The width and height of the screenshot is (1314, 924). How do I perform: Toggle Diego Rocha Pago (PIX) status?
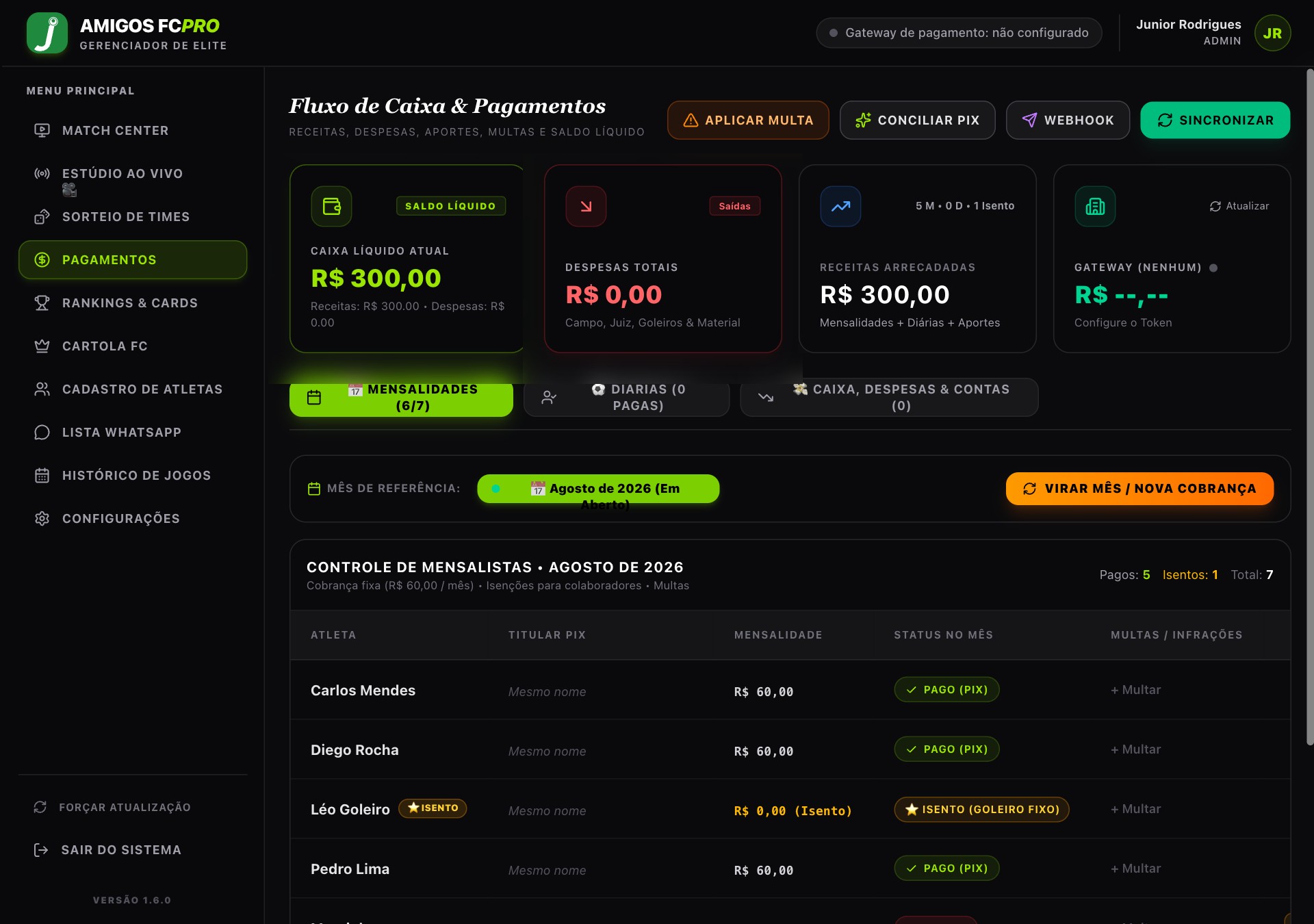[946, 749]
